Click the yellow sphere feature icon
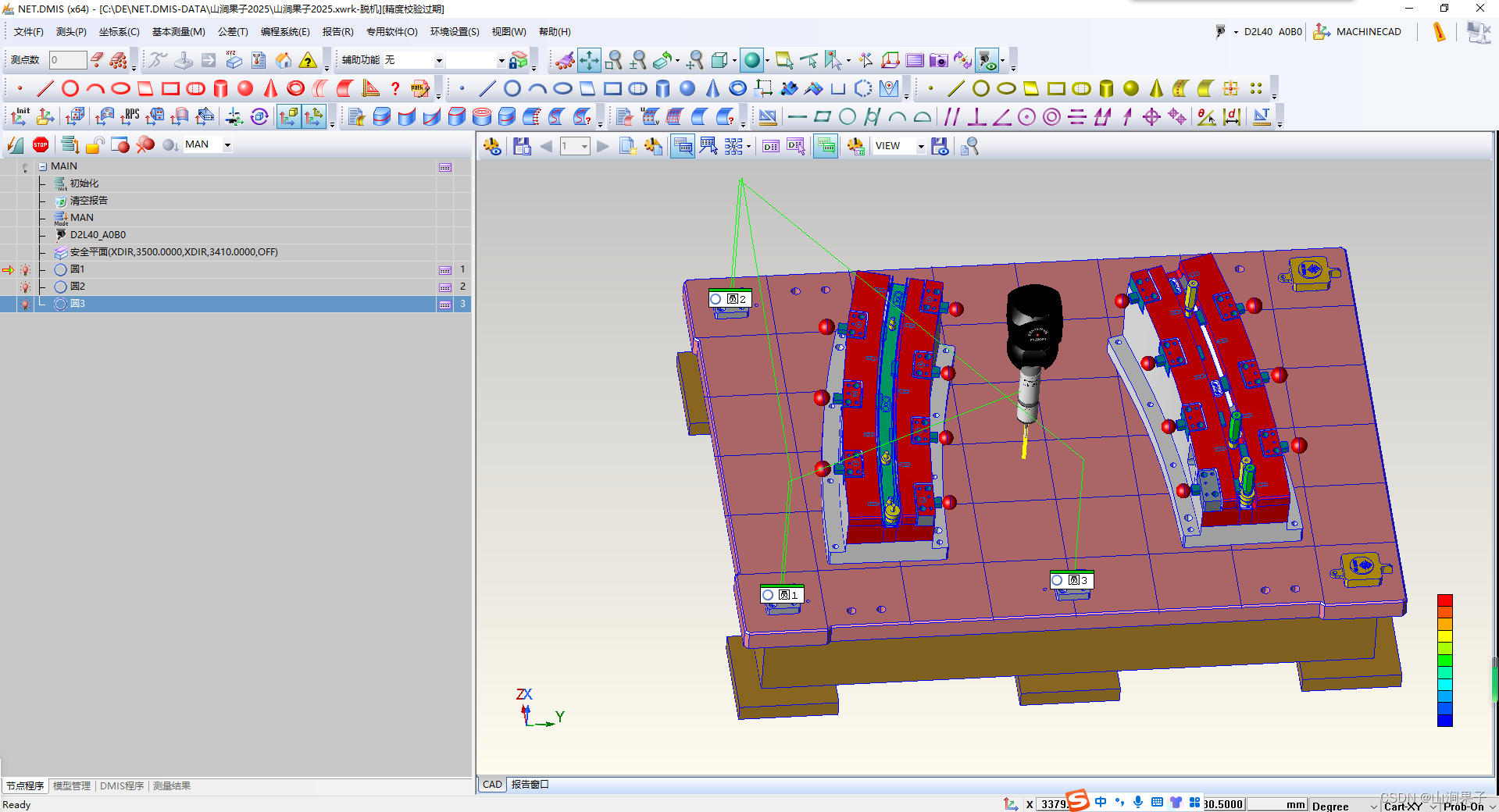Viewport: 1499px width, 812px height. (x=1130, y=88)
